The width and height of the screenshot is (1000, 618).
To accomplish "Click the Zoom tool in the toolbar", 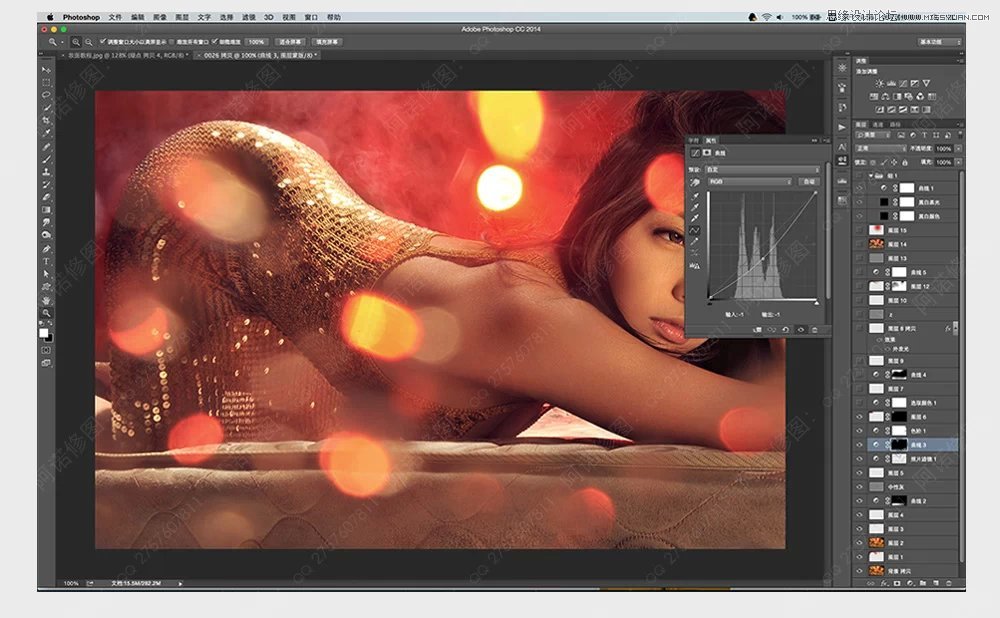I will coord(46,312).
